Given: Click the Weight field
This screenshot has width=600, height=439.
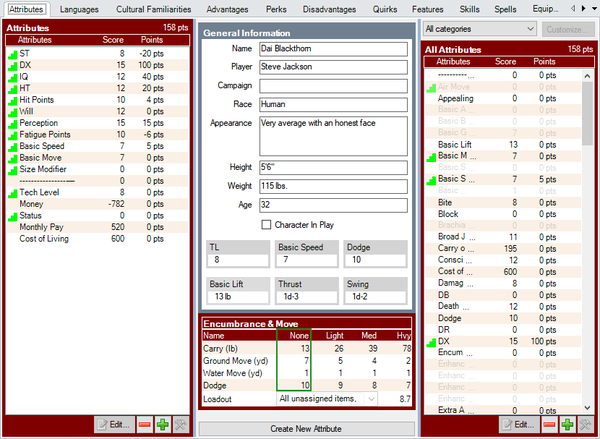Looking at the screenshot, I should point(333,186).
